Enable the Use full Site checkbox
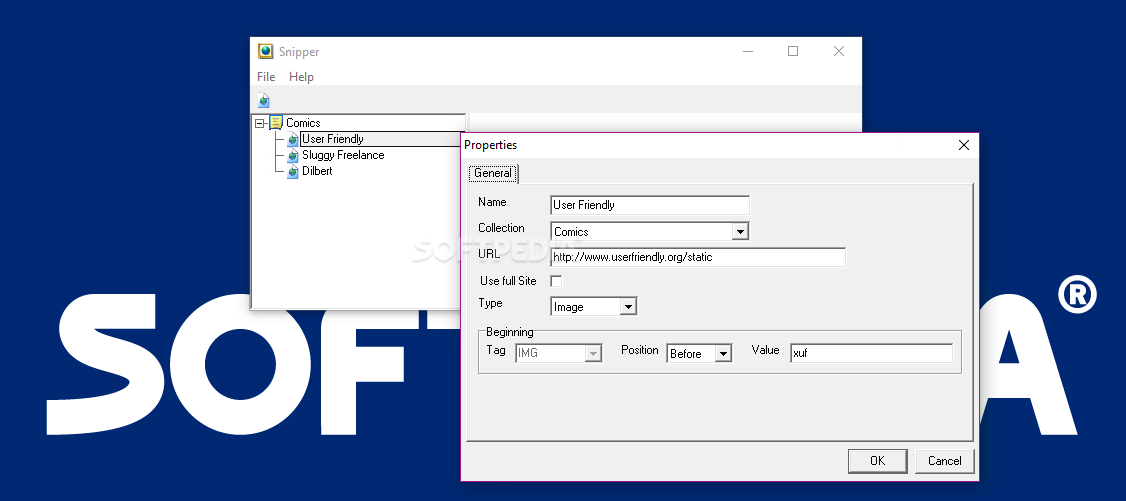Viewport: 1126px width, 501px height. (556, 281)
